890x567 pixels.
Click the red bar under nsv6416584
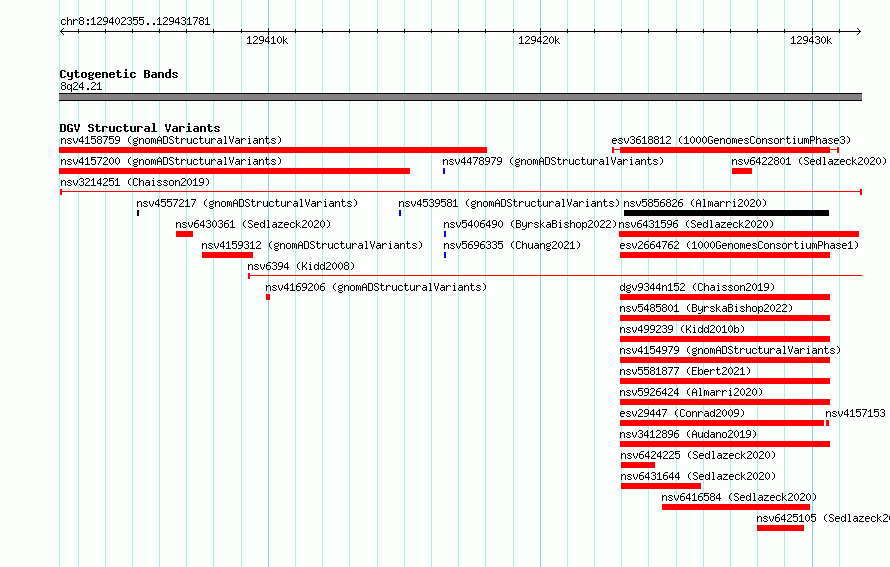click(x=736, y=507)
